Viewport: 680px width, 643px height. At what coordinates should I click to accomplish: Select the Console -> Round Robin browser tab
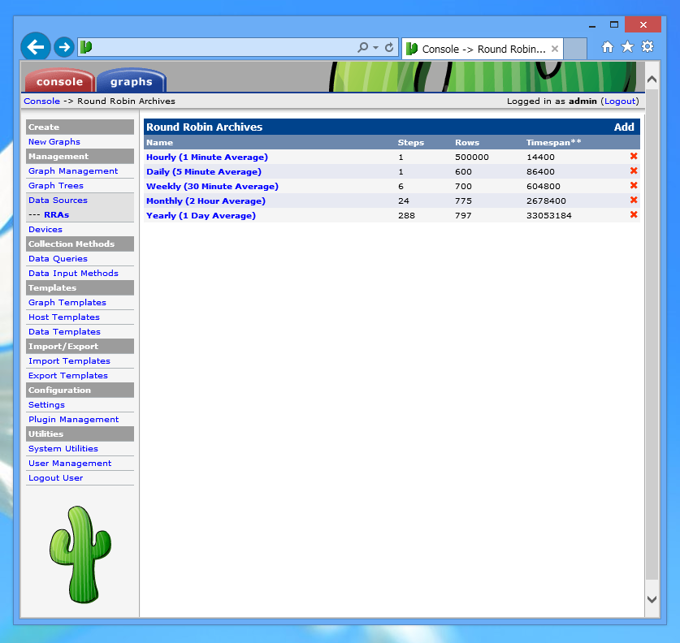[483, 49]
